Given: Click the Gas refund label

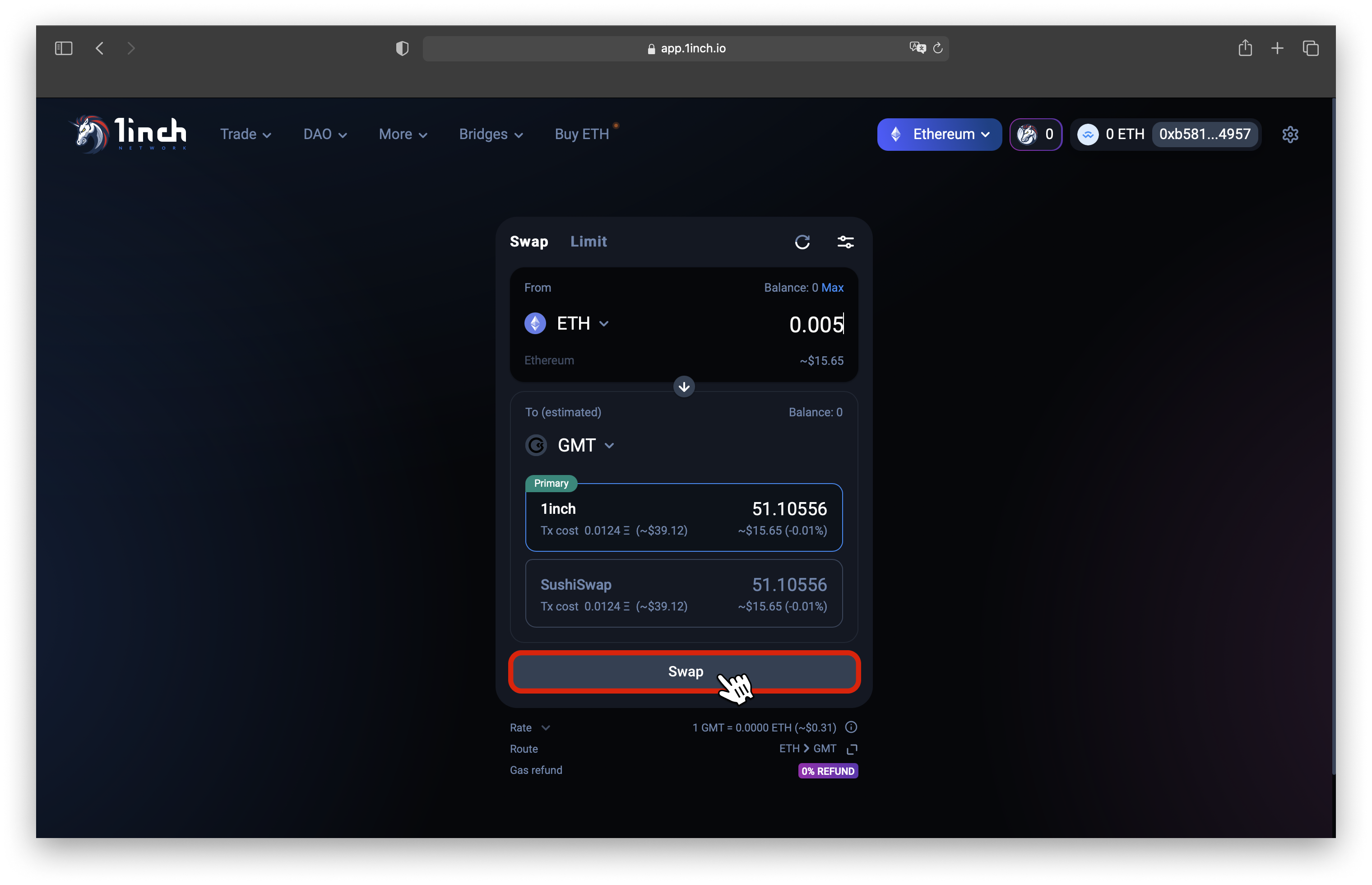Looking at the screenshot, I should coord(536,770).
